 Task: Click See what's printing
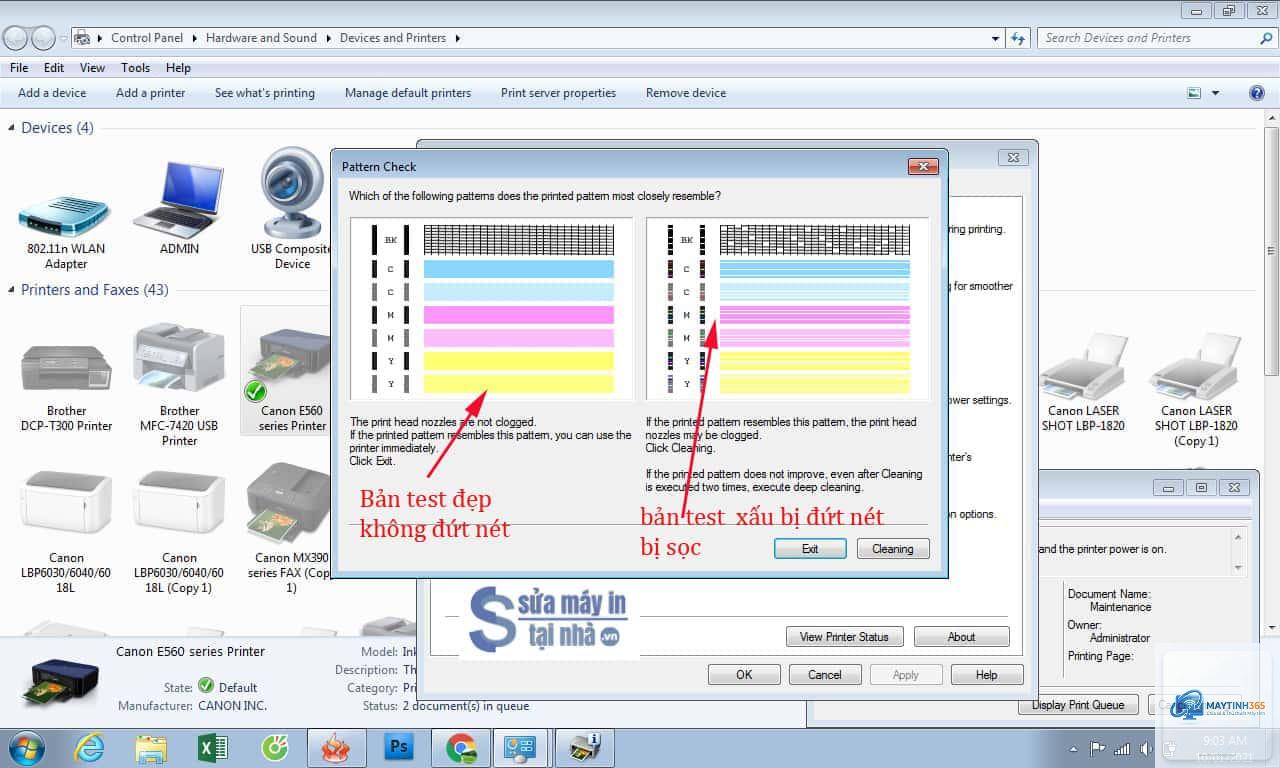265,93
